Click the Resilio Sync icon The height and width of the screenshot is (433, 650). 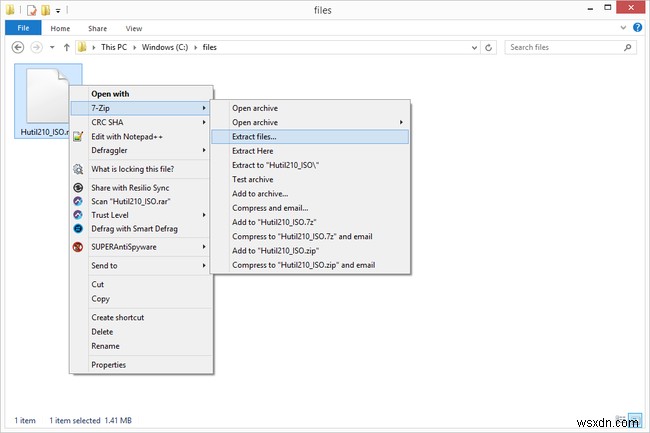pyautogui.click(x=77, y=187)
